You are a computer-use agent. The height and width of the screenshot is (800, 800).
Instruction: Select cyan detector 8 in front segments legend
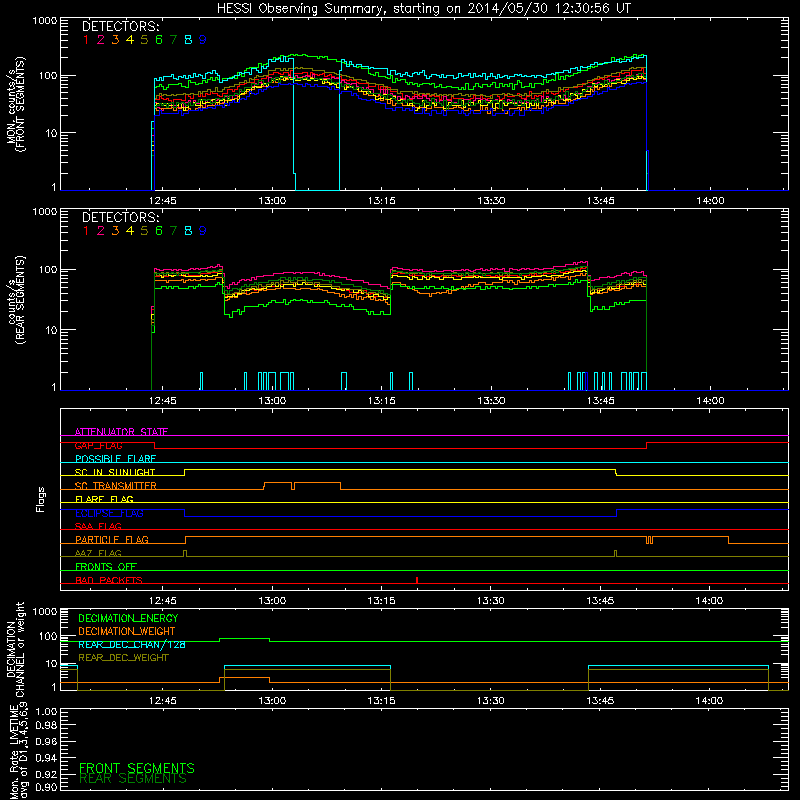(x=188, y=40)
